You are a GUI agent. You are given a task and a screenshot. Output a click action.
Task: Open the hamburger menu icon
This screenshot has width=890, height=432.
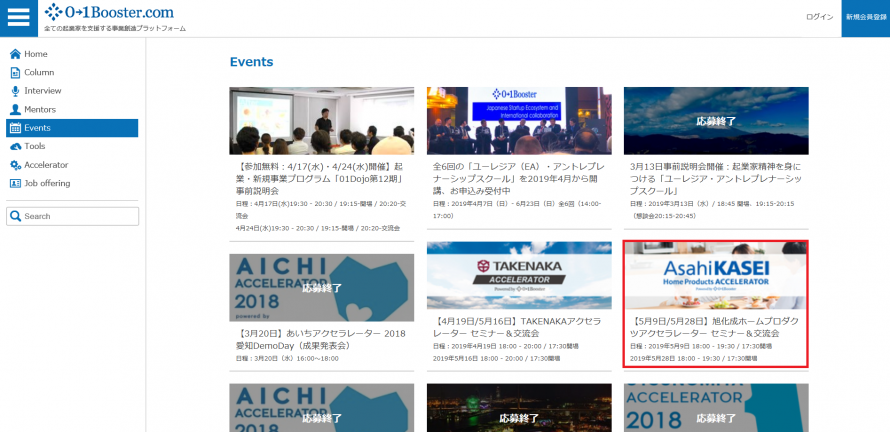pos(19,18)
